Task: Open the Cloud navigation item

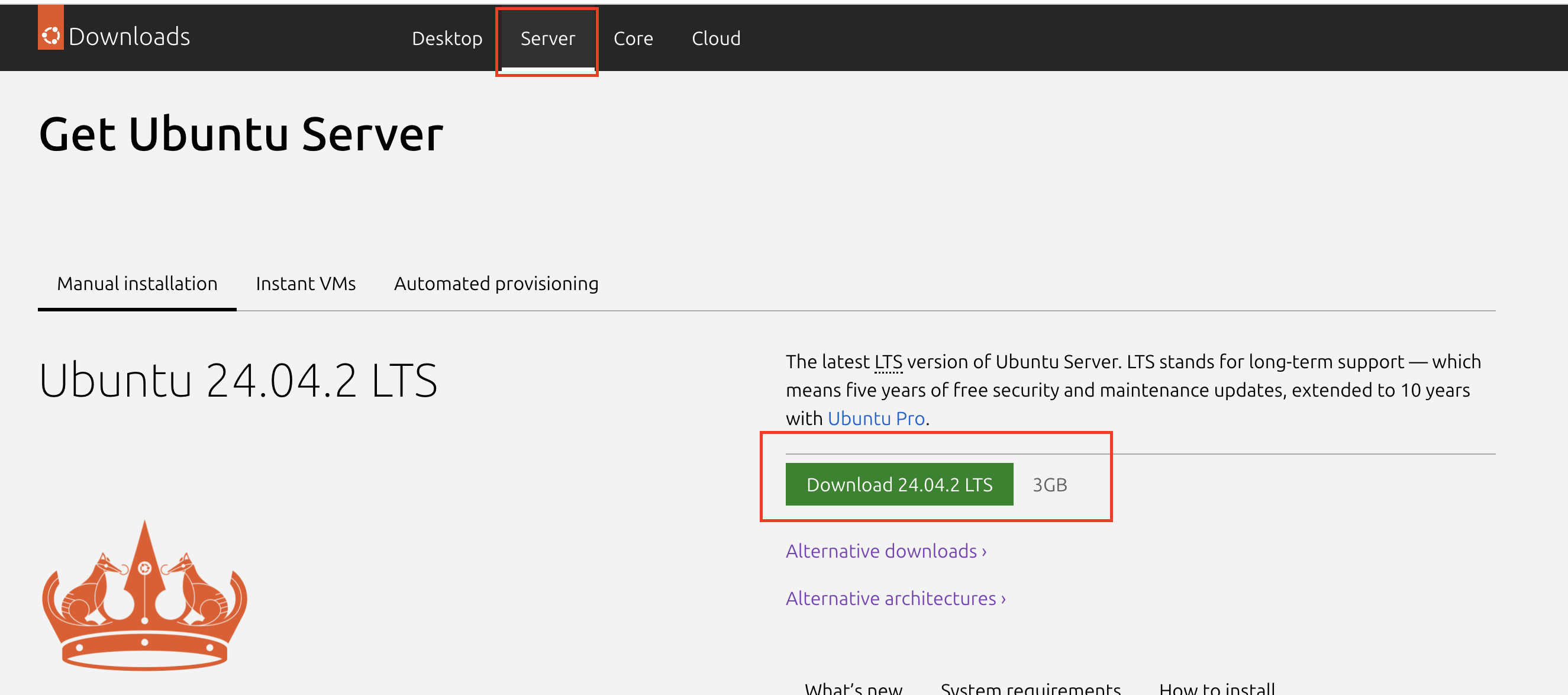Action: click(716, 38)
